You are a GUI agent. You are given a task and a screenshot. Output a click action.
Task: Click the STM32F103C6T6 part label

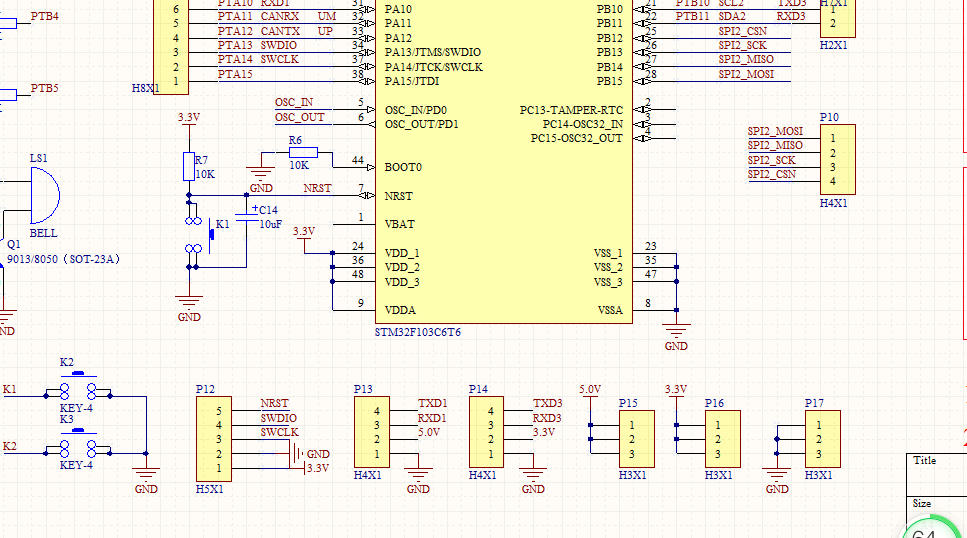(x=418, y=332)
